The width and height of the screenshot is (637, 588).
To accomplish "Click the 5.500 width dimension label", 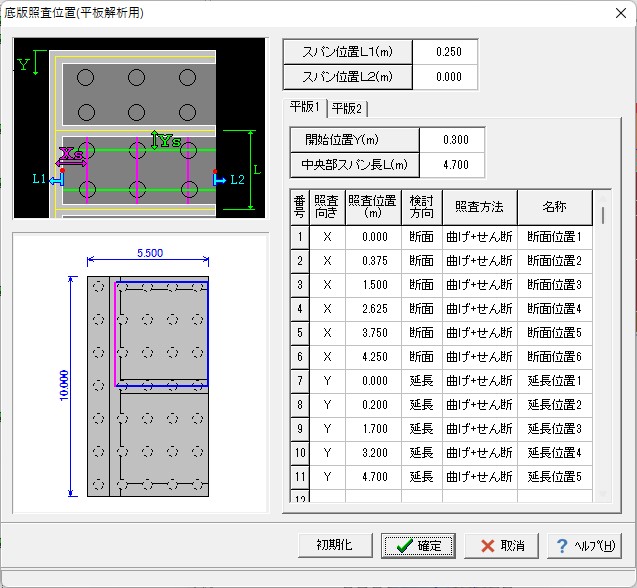I will [150, 253].
